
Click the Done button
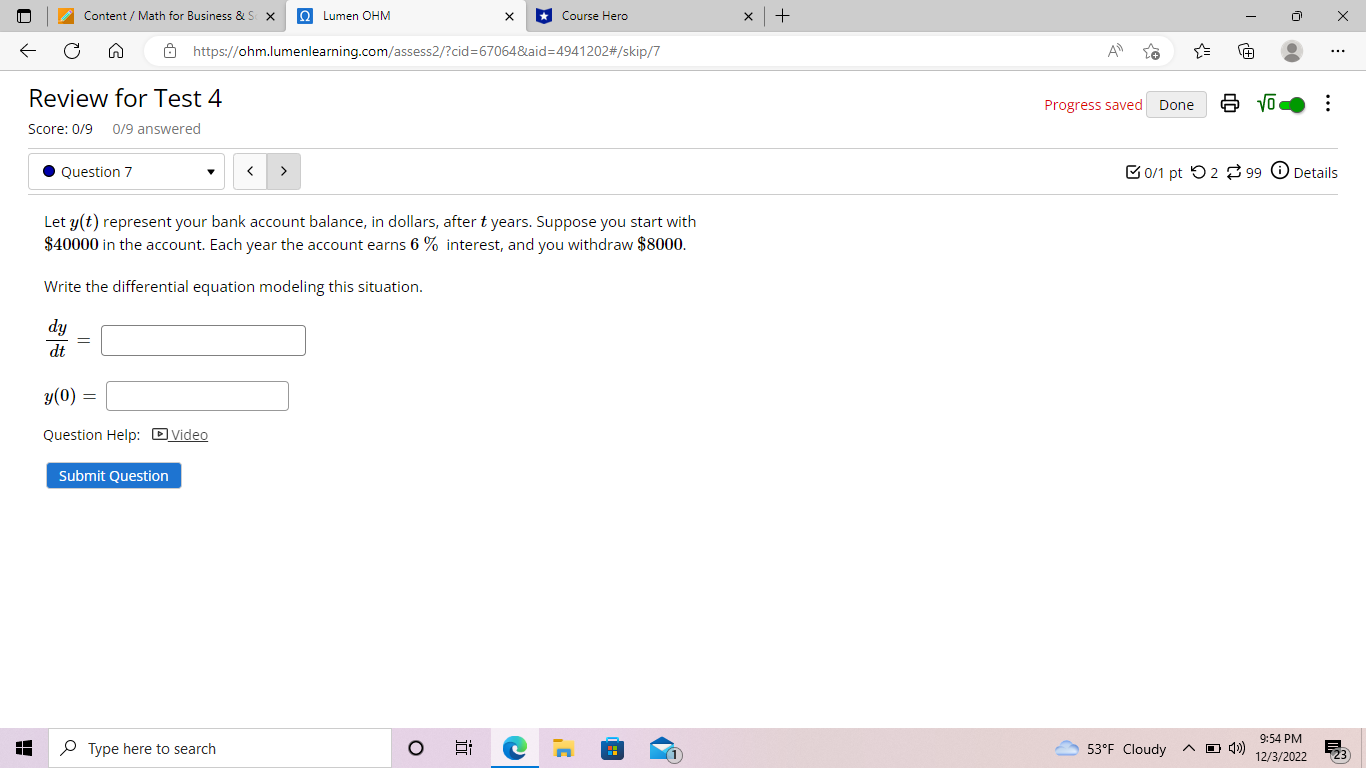[x=1176, y=104]
